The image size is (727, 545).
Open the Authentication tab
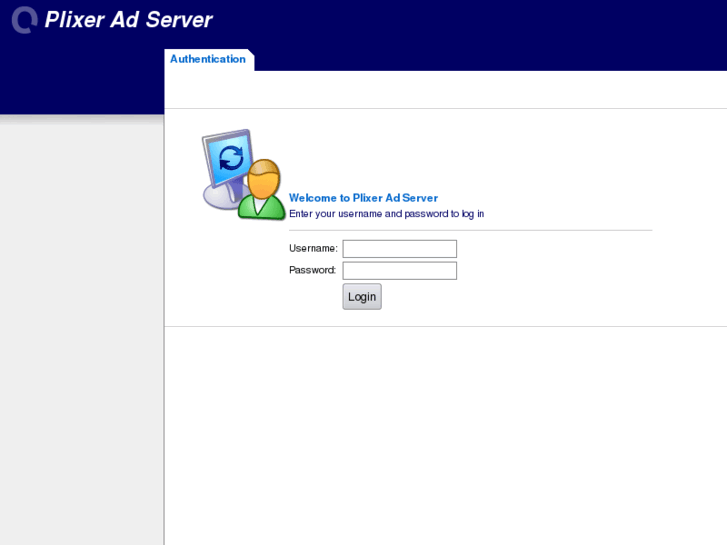click(208, 59)
